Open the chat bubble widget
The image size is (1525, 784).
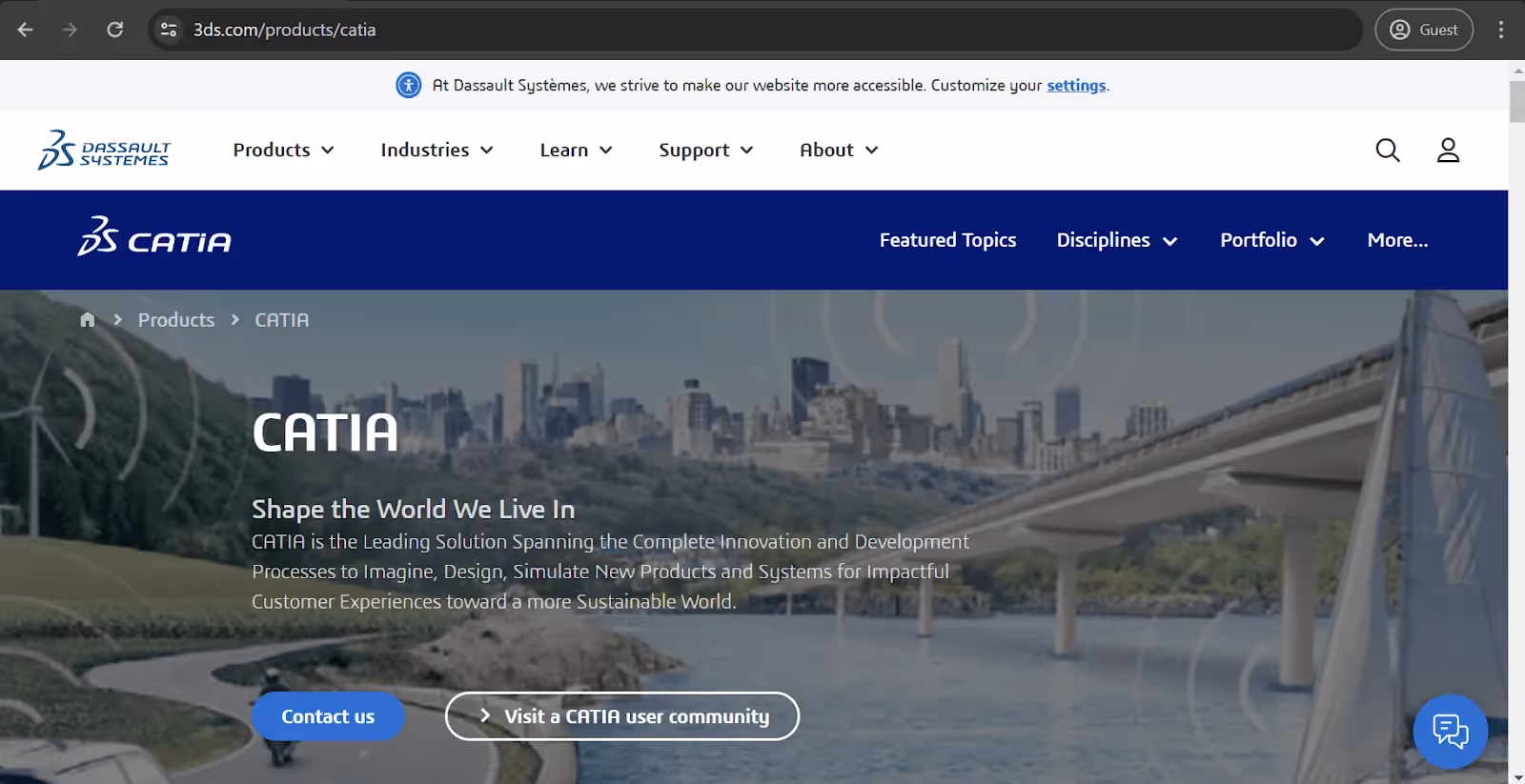pyautogui.click(x=1451, y=732)
